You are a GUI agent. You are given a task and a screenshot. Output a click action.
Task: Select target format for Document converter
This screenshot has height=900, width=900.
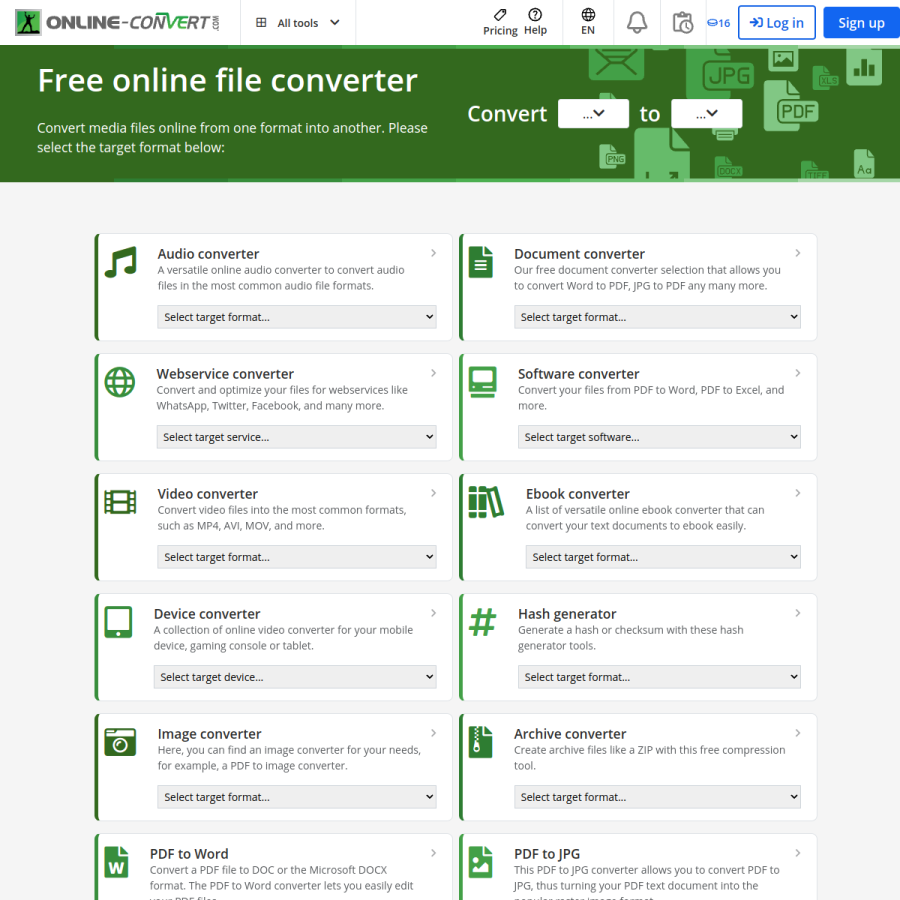[657, 317]
